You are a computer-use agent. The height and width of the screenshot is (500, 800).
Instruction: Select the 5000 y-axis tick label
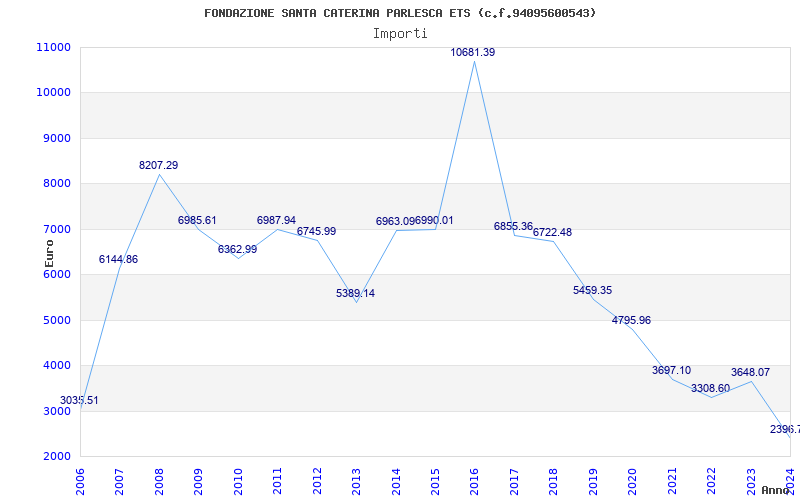tap(55, 320)
